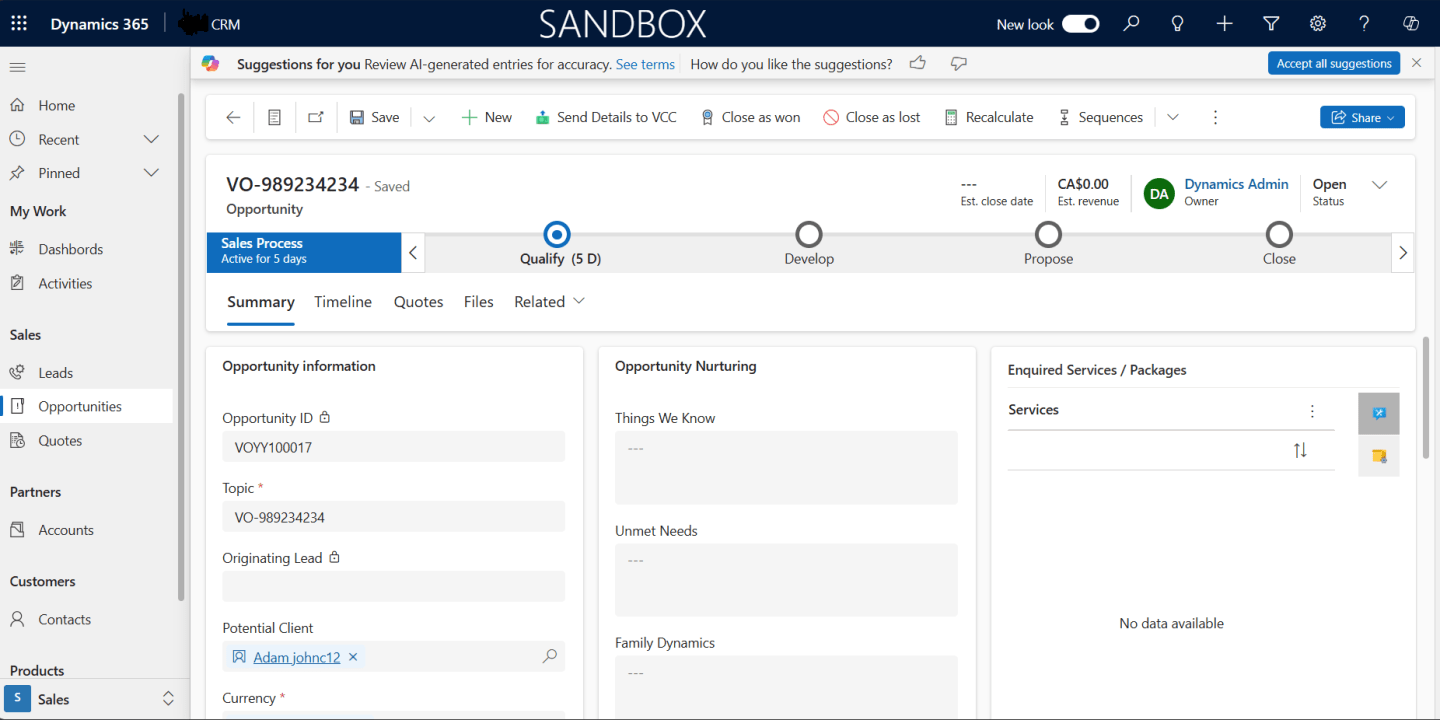Open the help question mark icon
1440x720 pixels.
[1364, 24]
